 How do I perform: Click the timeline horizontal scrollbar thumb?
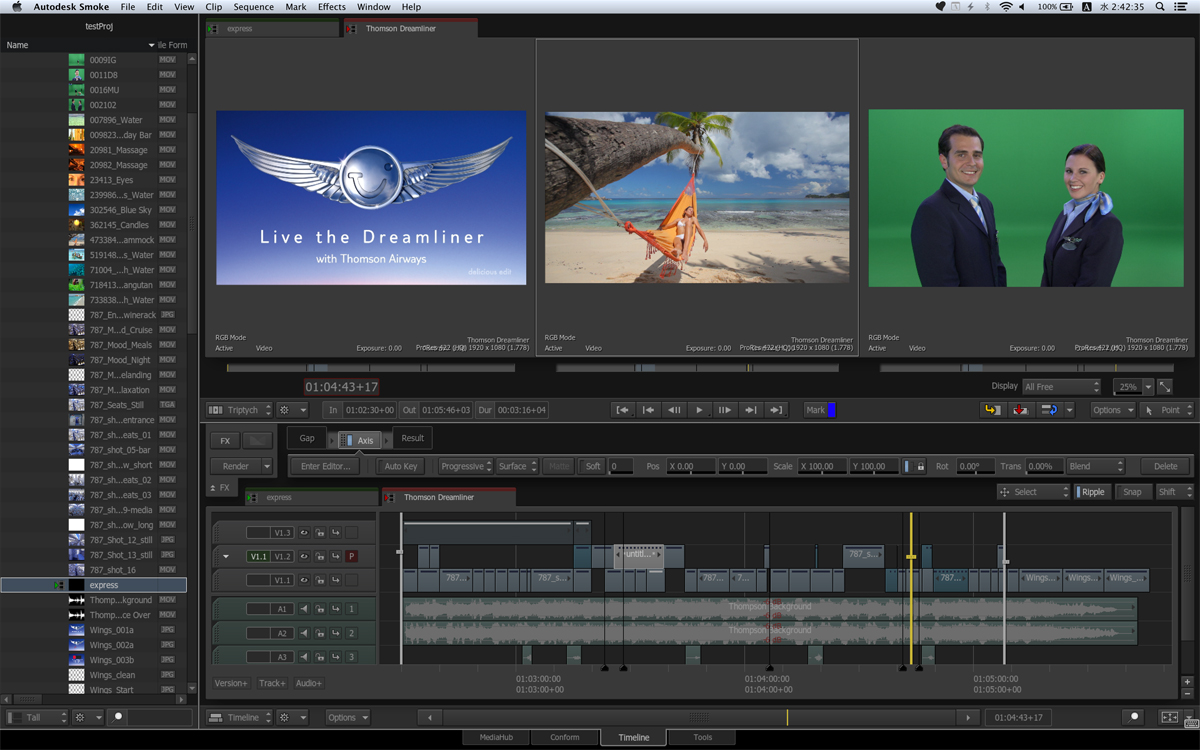coord(700,717)
